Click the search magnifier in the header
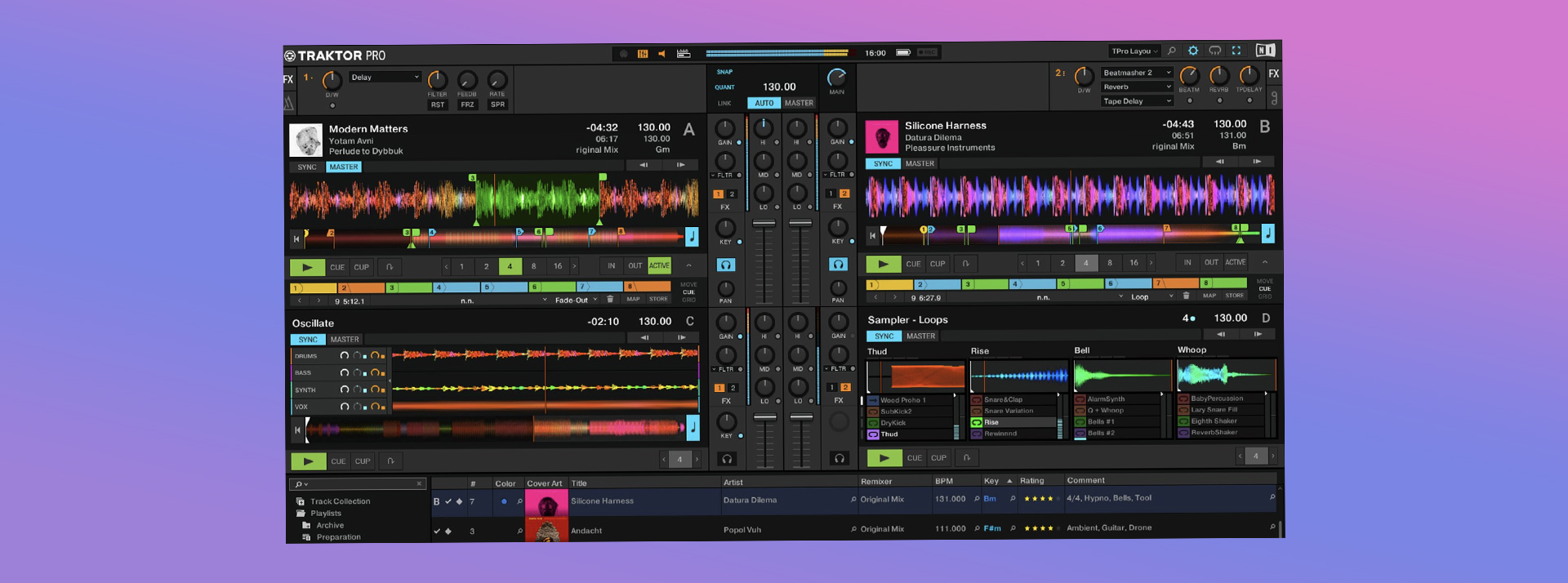Screen dimensions: 1568x583 pyautogui.click(x=1172, y=51)
